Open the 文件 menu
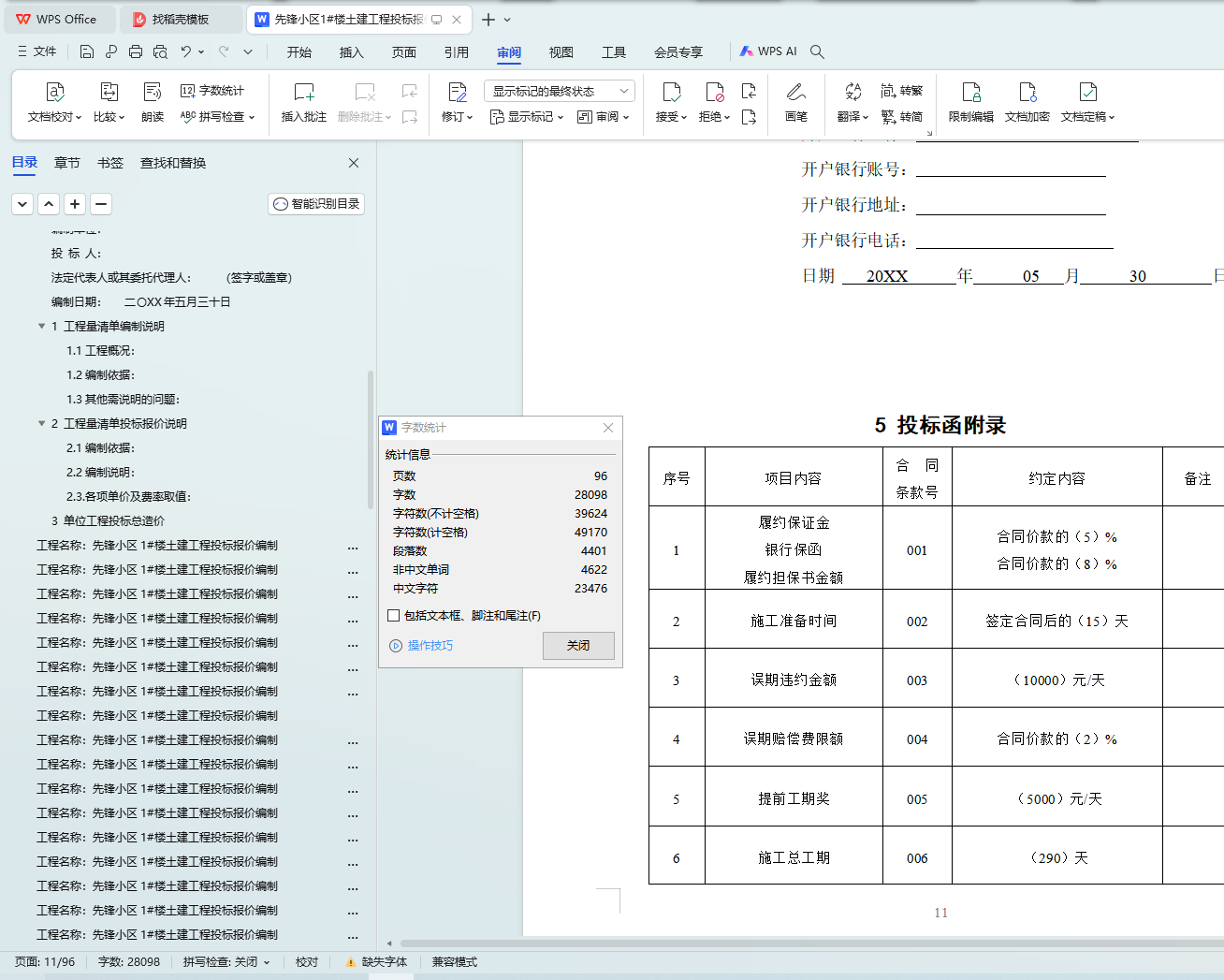The width and height of the screenshot is (1224, 980). click(37, 51)
